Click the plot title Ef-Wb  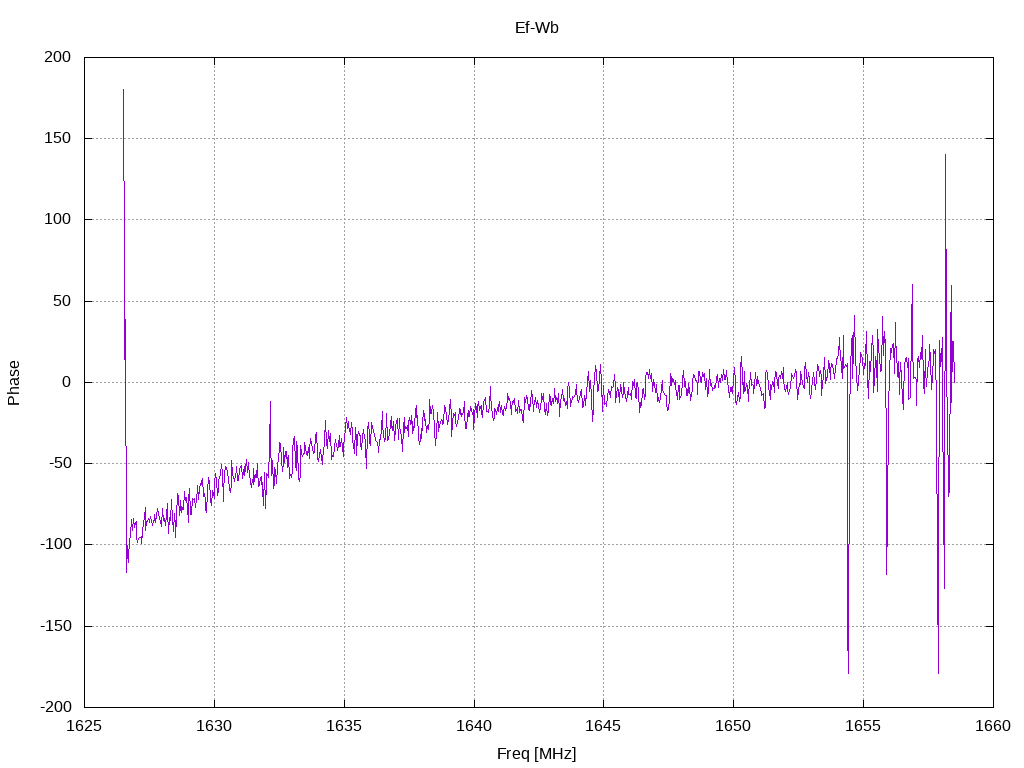click(536, 28)
